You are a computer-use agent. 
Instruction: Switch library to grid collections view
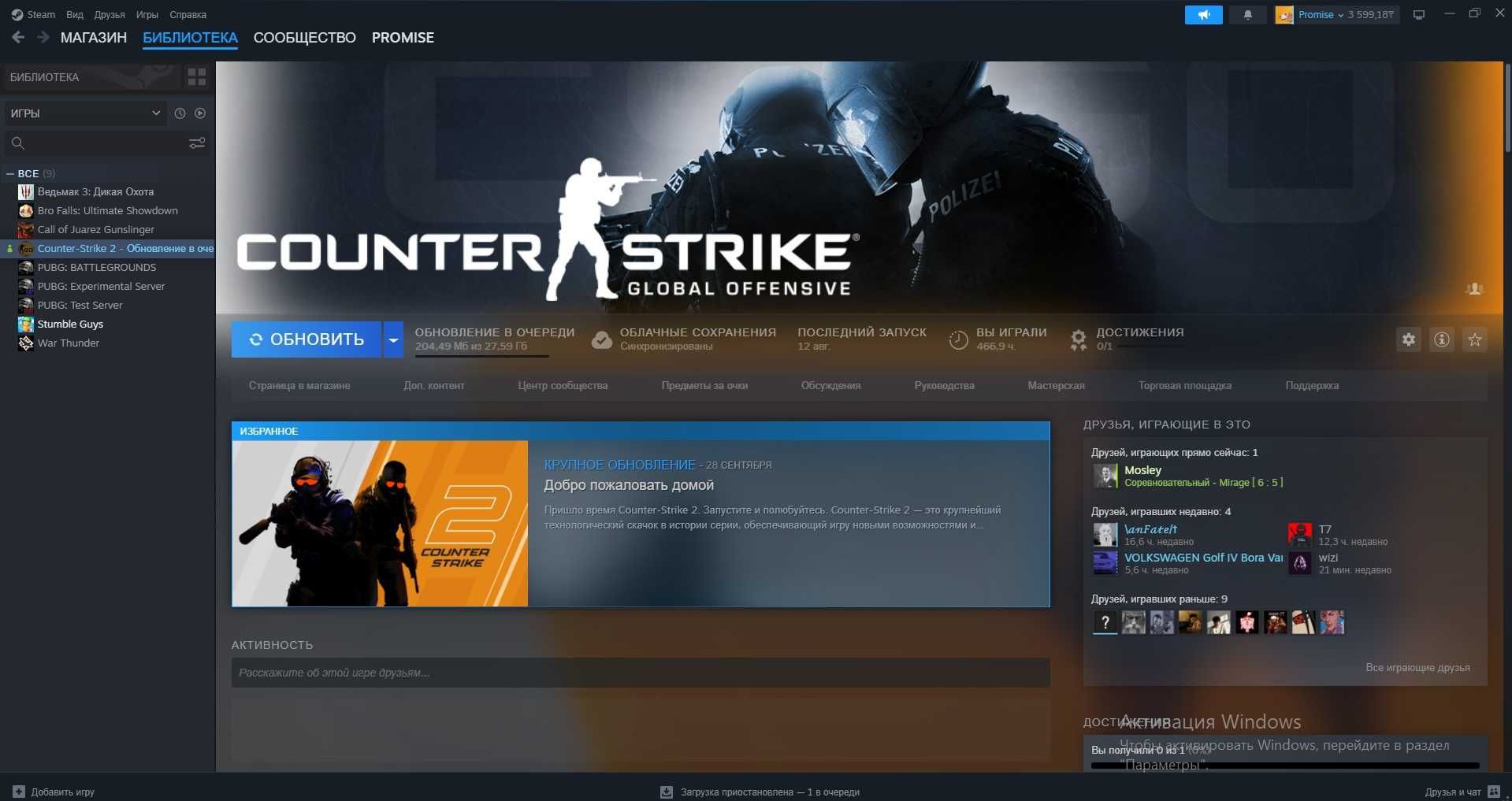(x=197, y=77)
